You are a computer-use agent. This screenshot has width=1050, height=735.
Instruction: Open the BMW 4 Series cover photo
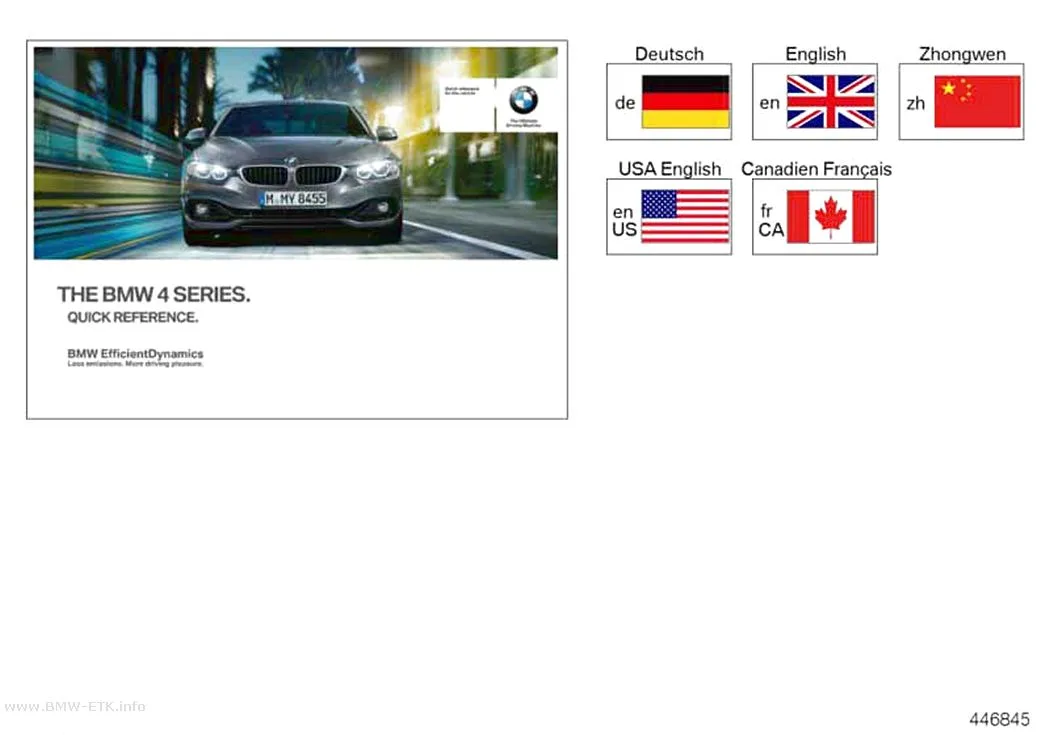click(295, 153)
